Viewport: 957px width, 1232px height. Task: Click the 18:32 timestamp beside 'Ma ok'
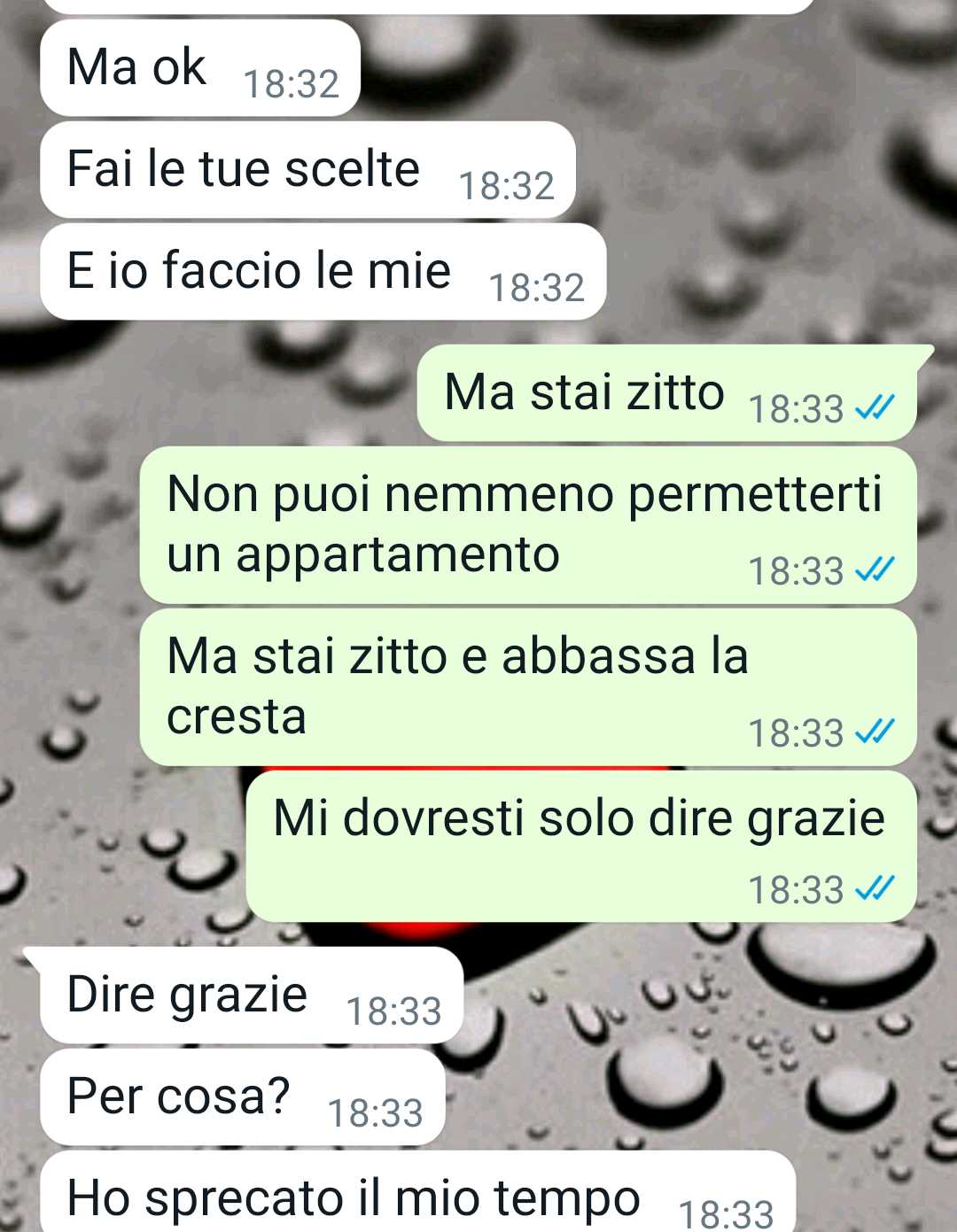292,84
